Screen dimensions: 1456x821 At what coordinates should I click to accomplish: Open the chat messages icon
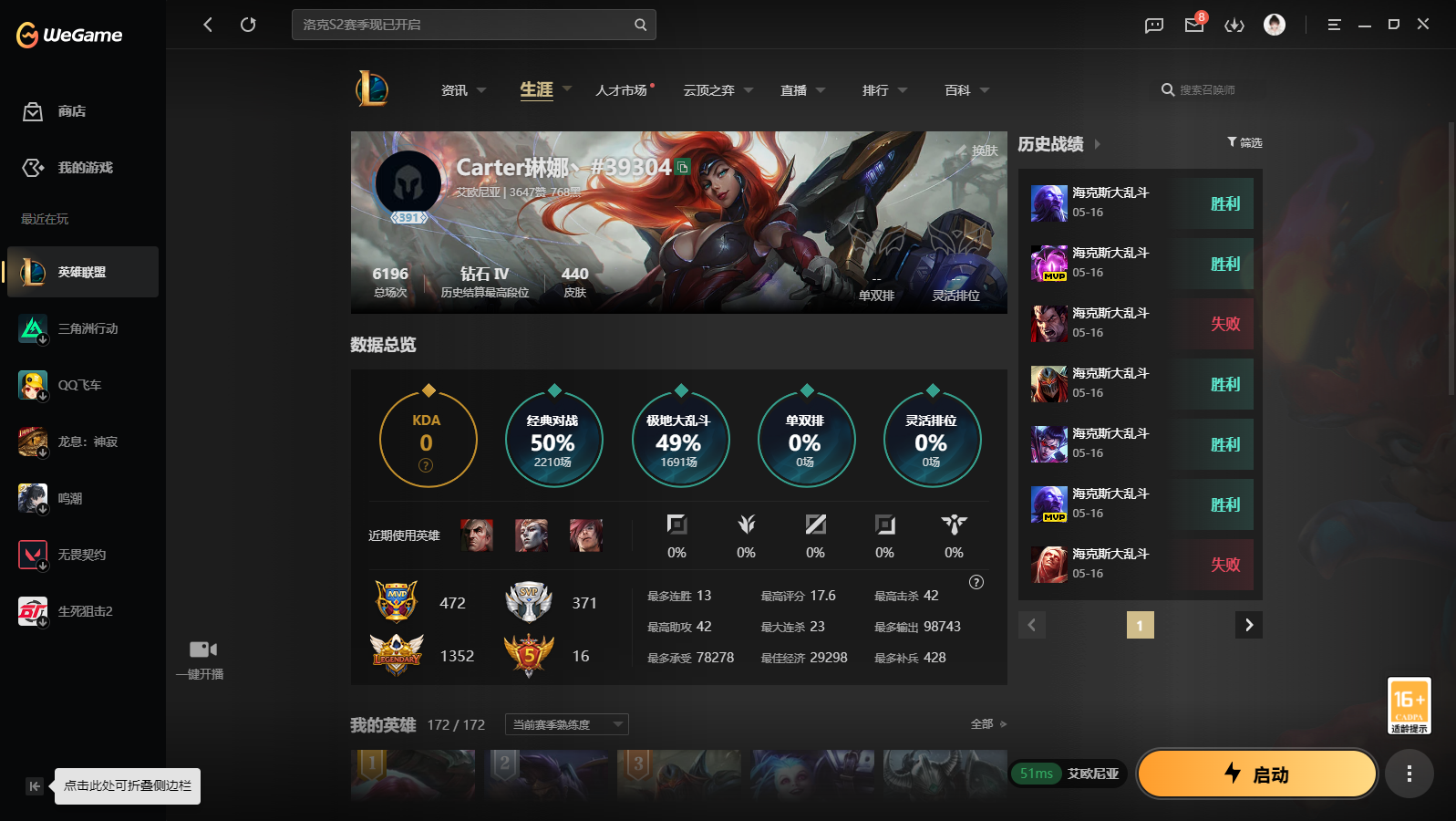point(1154,25)
